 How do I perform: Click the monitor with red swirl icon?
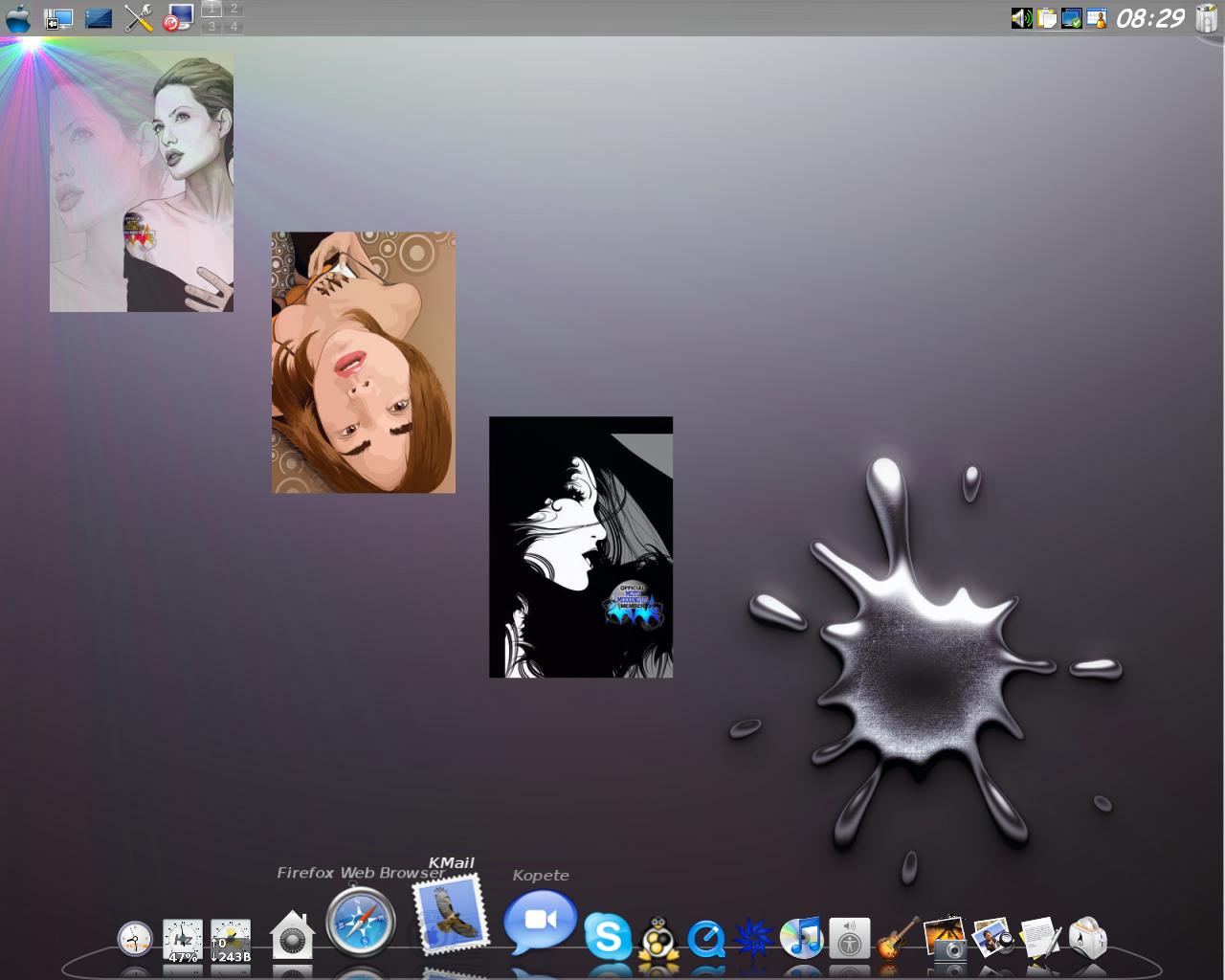178,18
